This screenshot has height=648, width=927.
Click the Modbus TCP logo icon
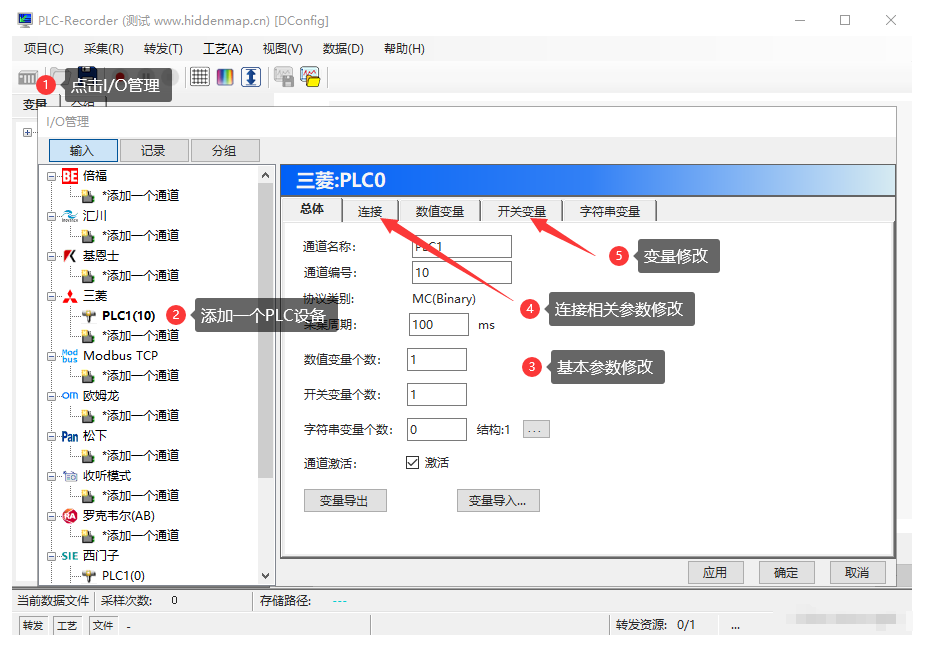(70, 355)
